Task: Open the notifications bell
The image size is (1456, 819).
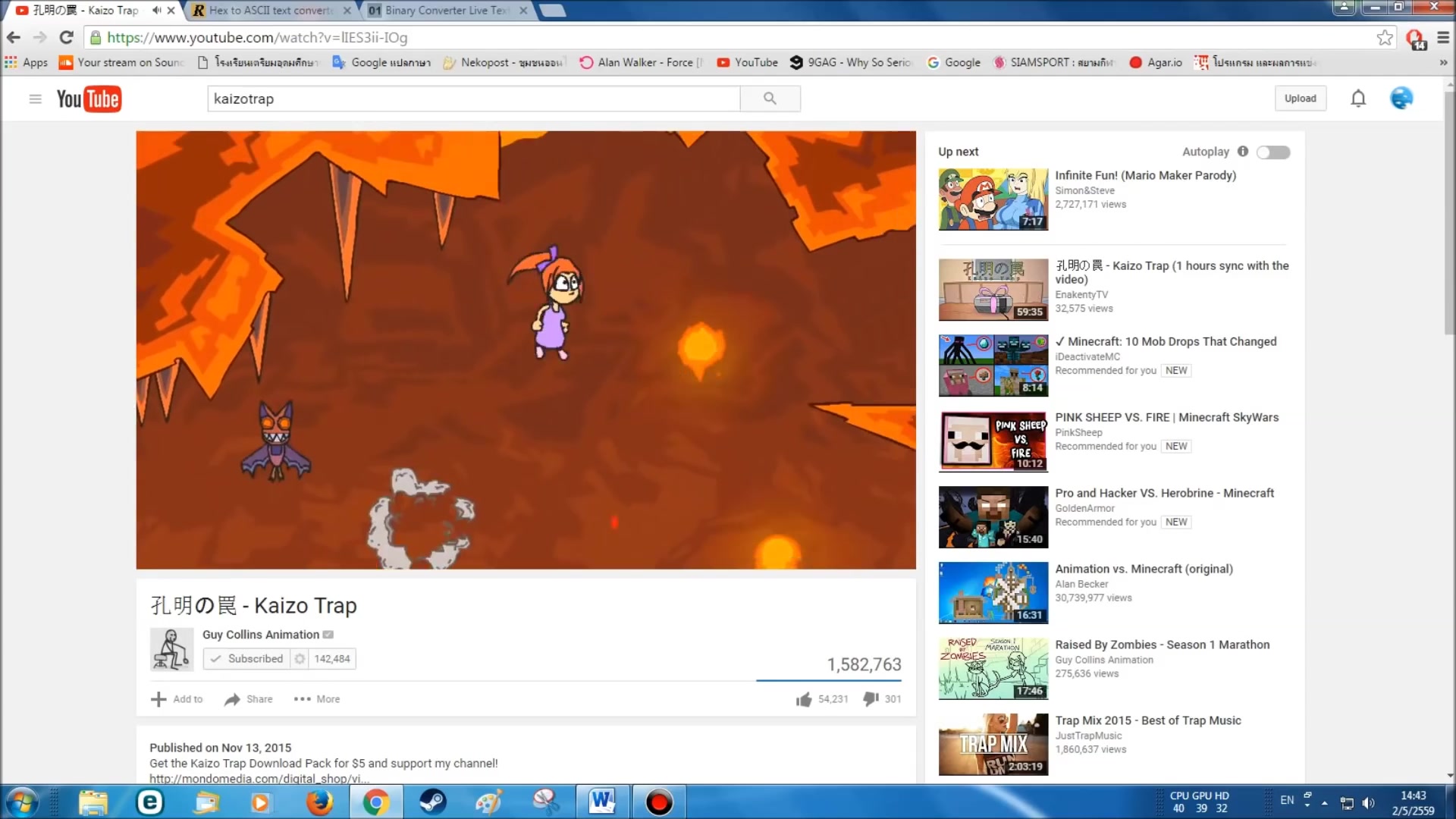Action: 1358,99
